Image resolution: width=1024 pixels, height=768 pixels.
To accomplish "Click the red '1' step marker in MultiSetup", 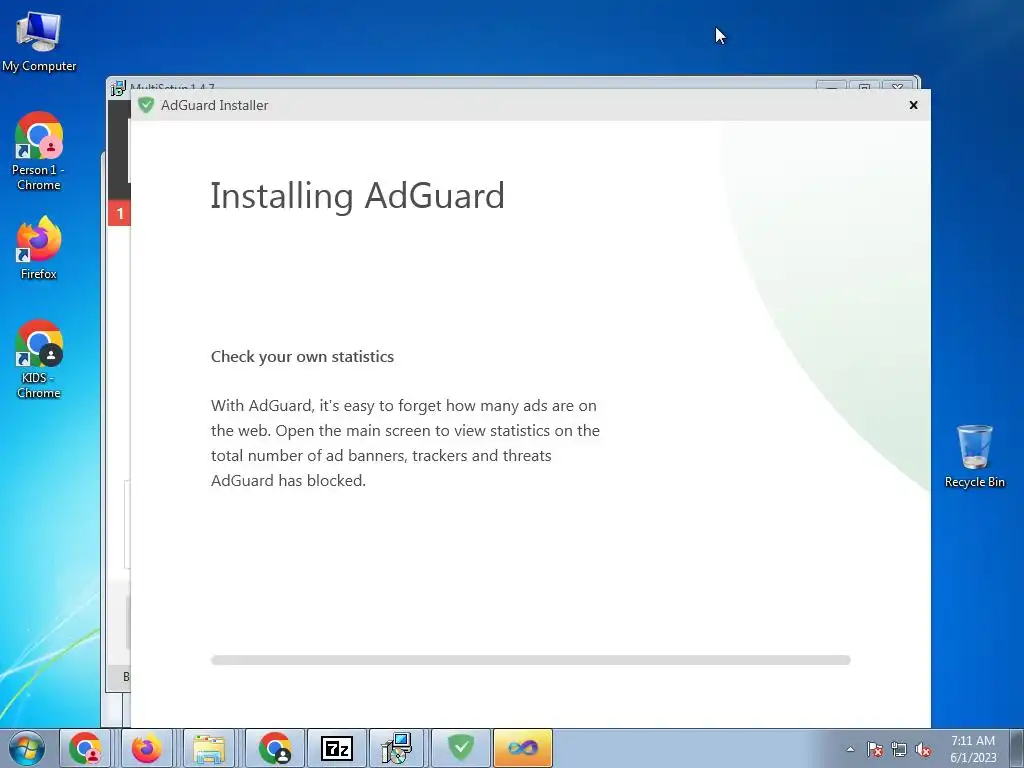I will [120, 213].
